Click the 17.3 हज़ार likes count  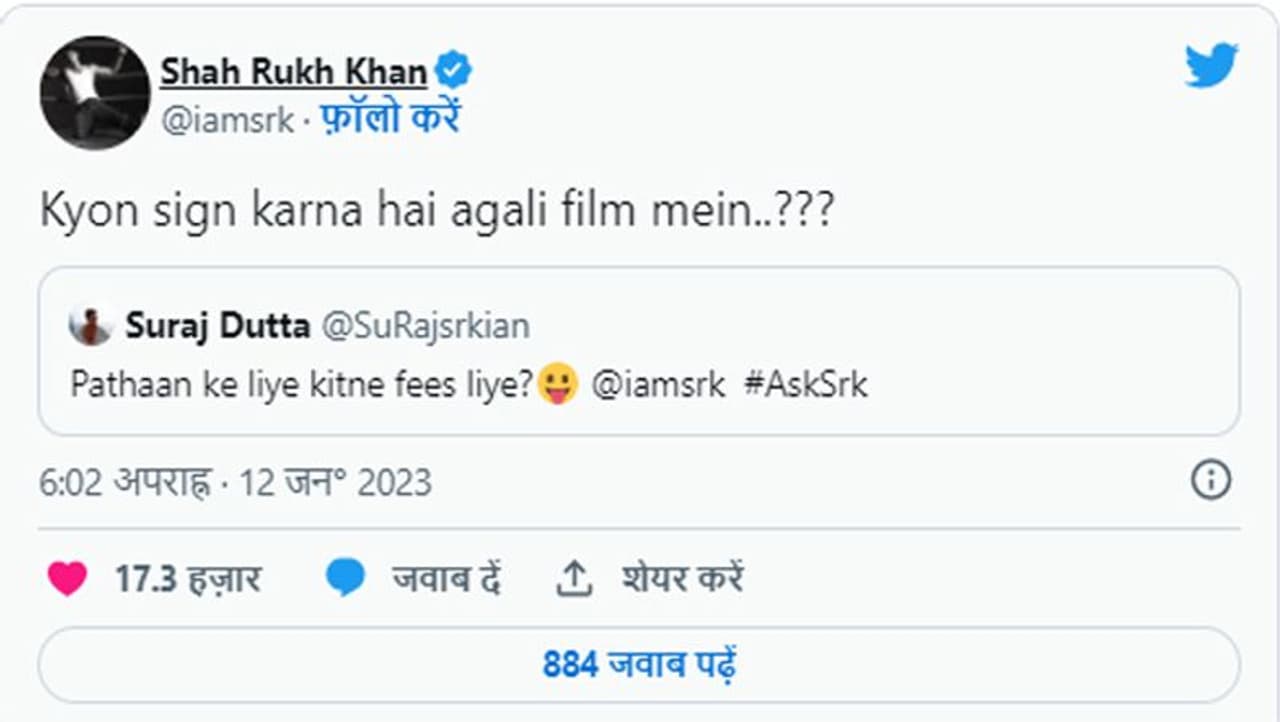(187, 579)
